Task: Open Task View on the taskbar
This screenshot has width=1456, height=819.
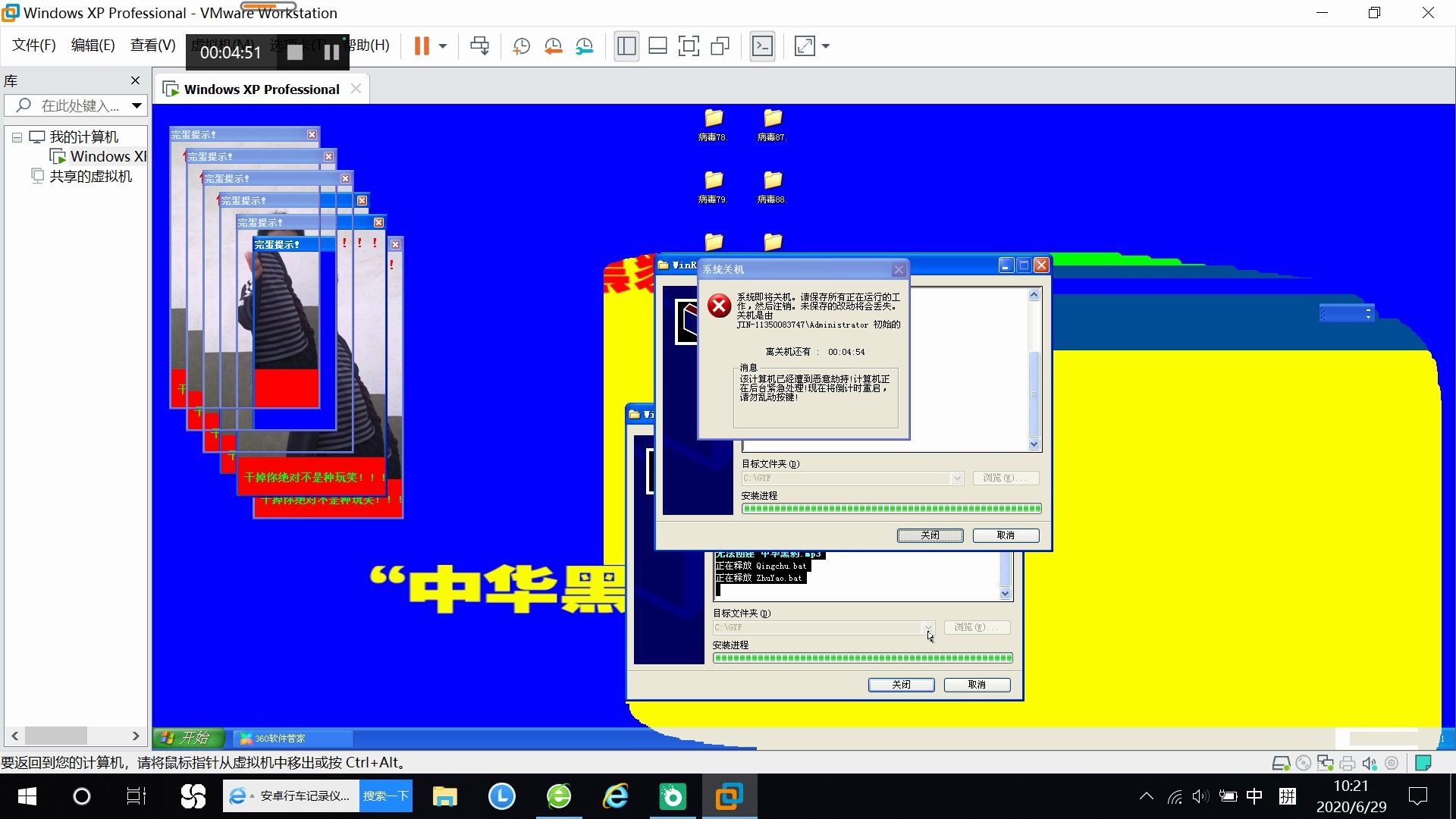Action: (136, 796)
